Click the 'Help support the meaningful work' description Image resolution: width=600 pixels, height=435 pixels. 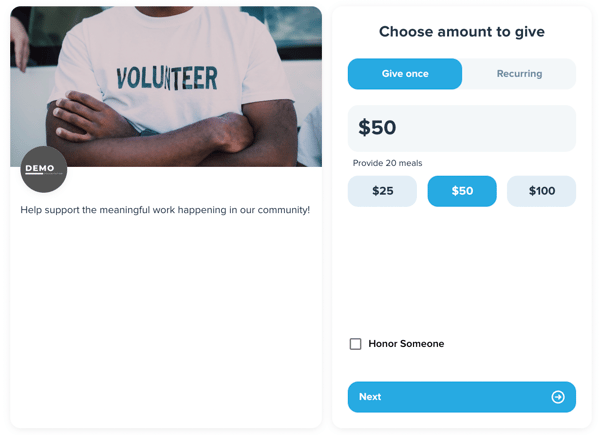165,210
